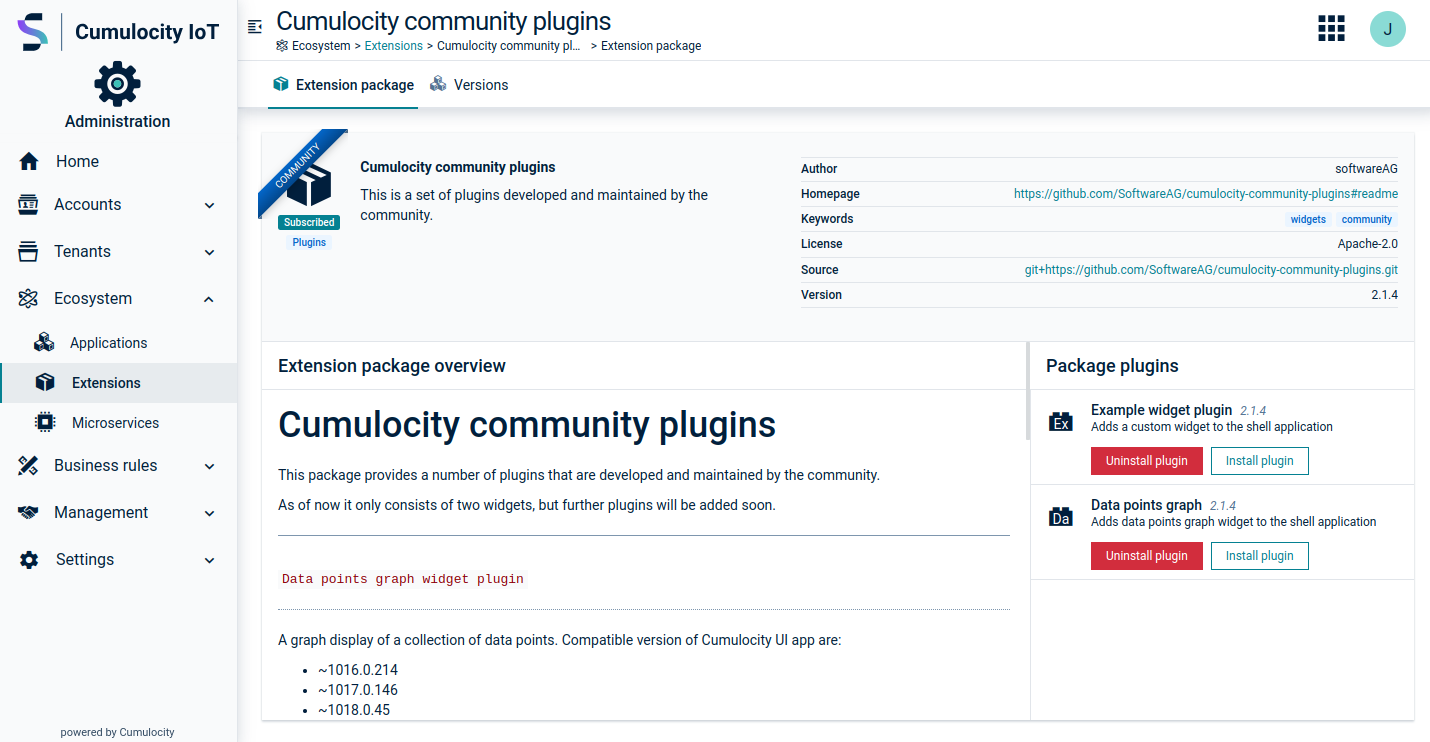Click the Example widget plugin Ex icon
1430x742 pixels.
[x=1061, y=421]
